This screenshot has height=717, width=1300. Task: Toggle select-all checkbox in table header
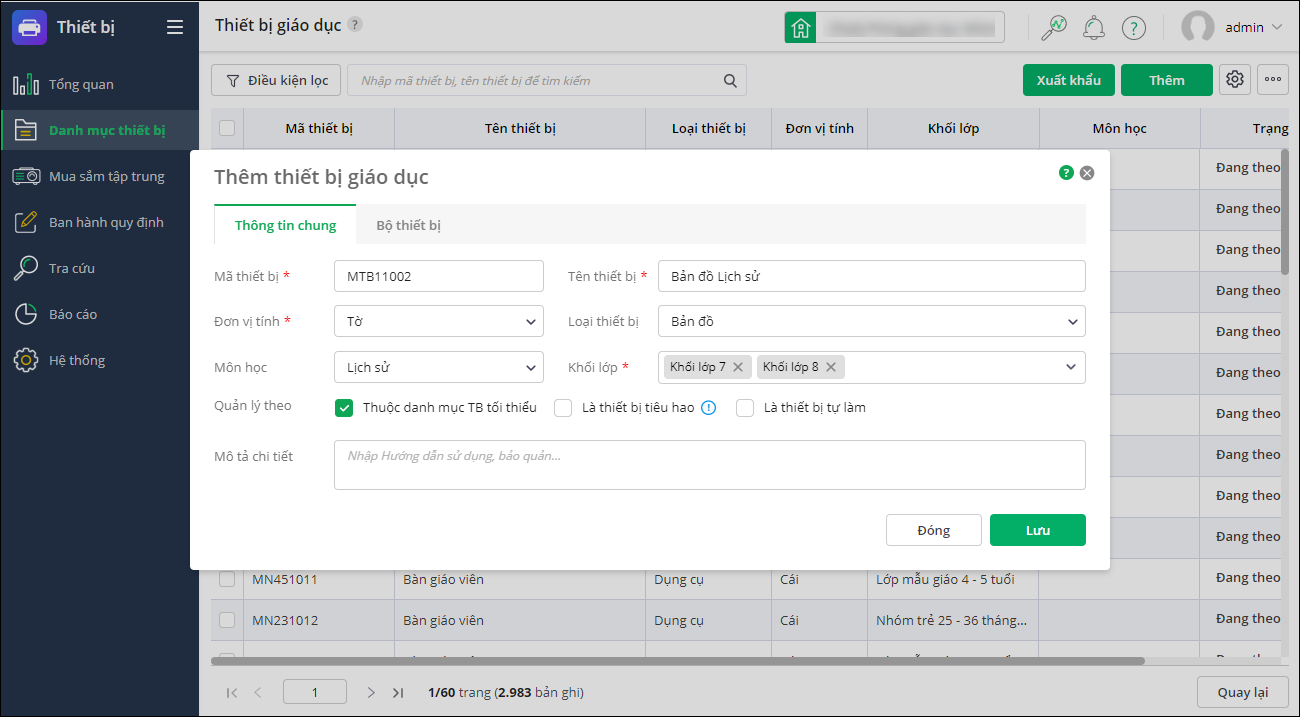coord(227,128)
